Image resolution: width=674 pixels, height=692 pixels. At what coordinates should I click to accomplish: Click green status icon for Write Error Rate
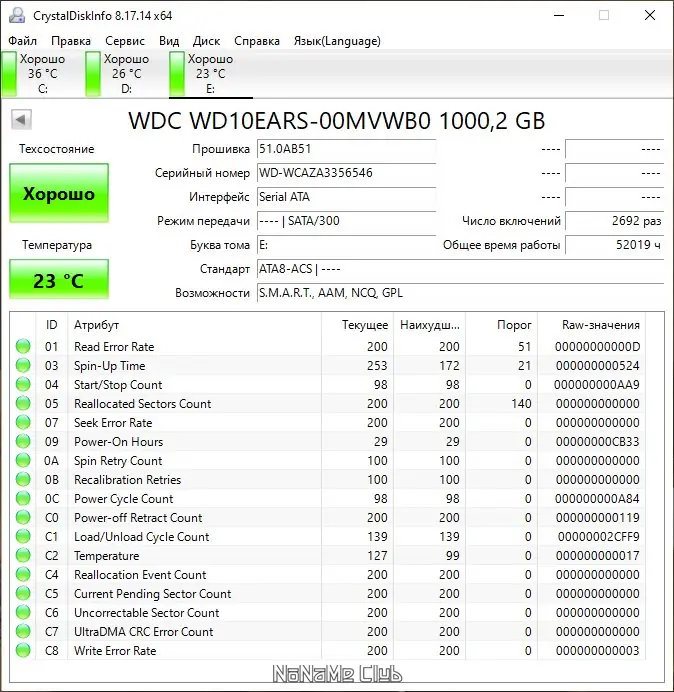coord(23,650)
